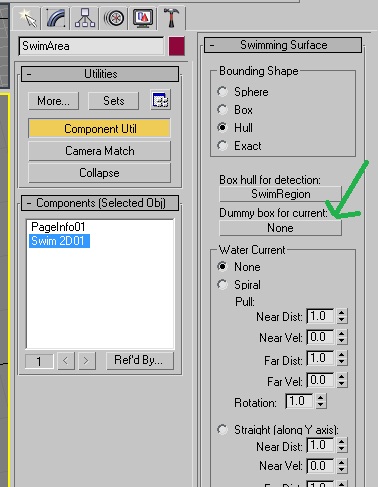Collapse the Utilities rollout header
378x487 pixels.
click(100, 74)
